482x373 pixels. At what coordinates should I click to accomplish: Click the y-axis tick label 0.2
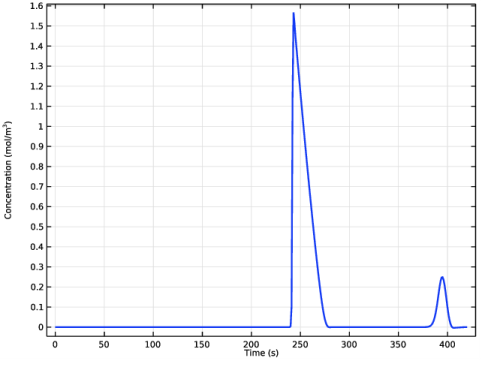[37, 287]
